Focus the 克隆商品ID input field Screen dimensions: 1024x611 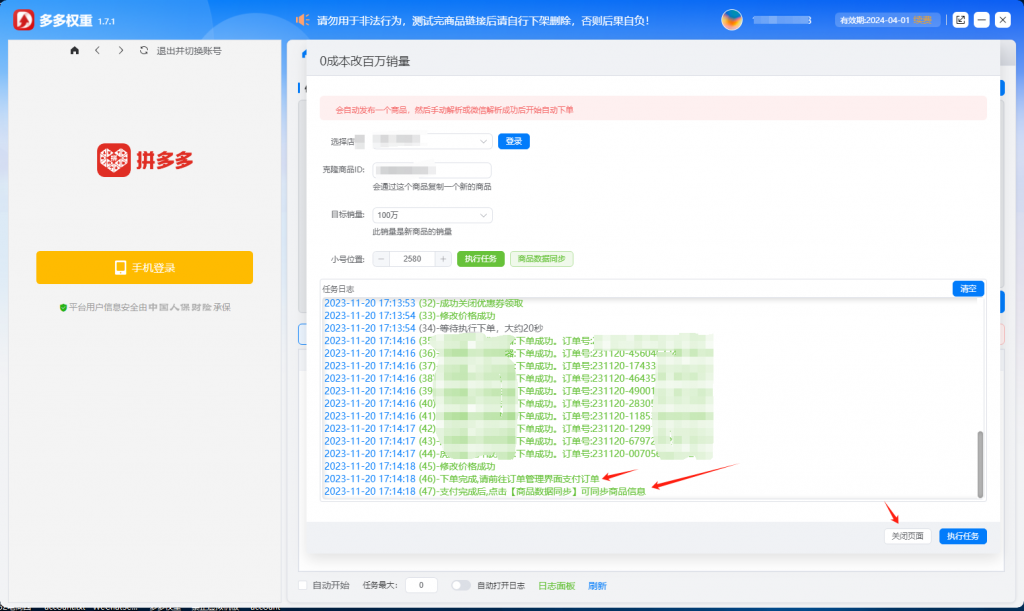[432, 170]
